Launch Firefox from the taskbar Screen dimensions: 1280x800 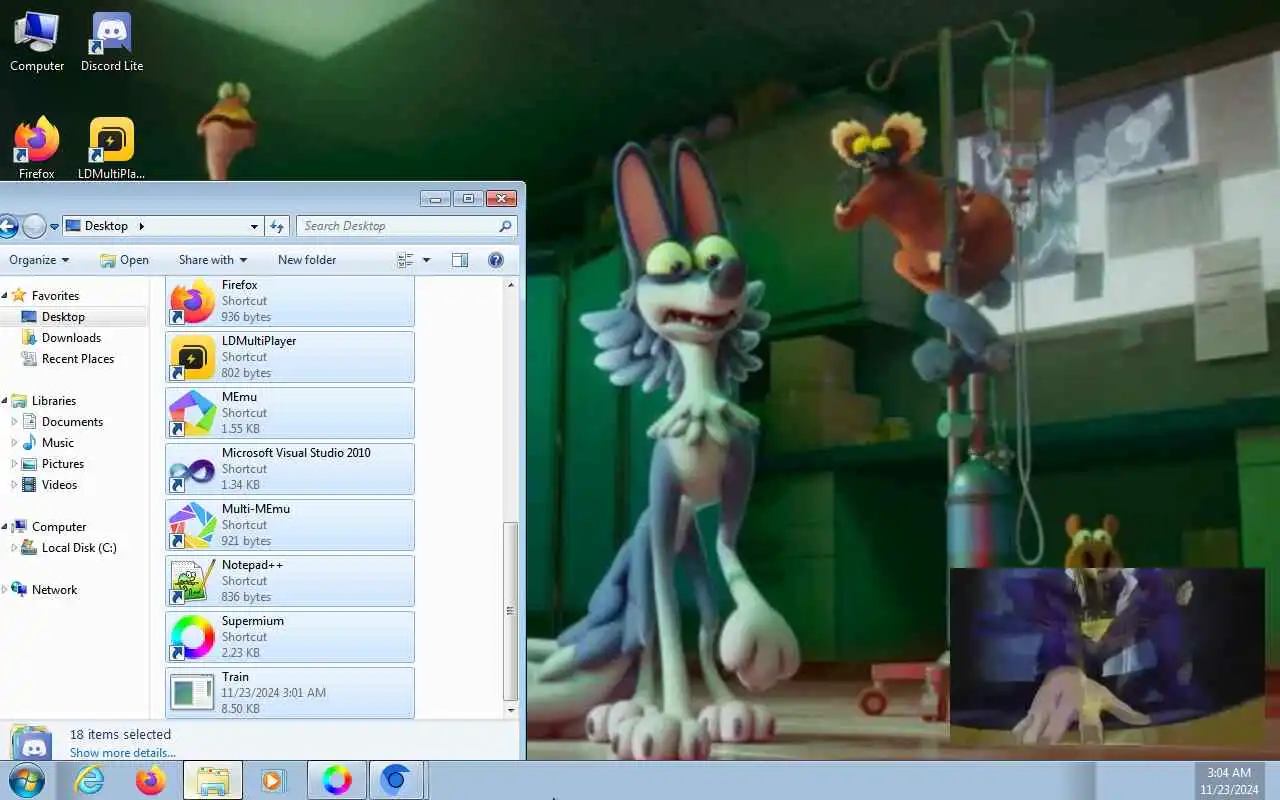(151, 780)
